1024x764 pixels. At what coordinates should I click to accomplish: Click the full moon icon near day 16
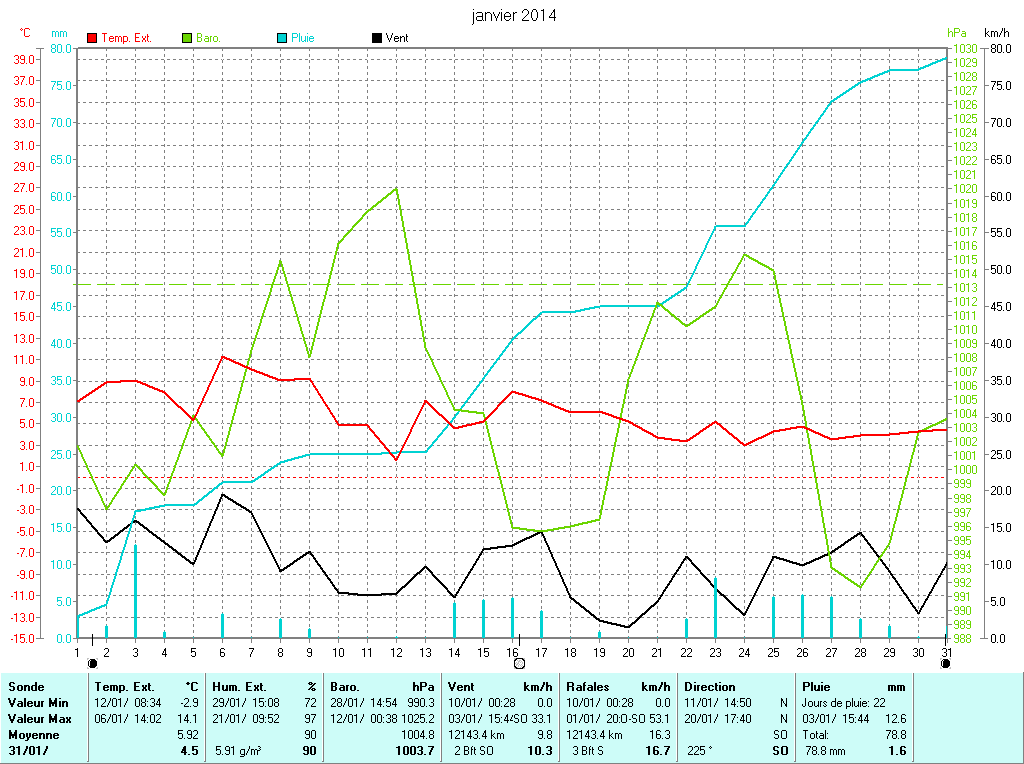pyautogui.click(x=519, y=662)
